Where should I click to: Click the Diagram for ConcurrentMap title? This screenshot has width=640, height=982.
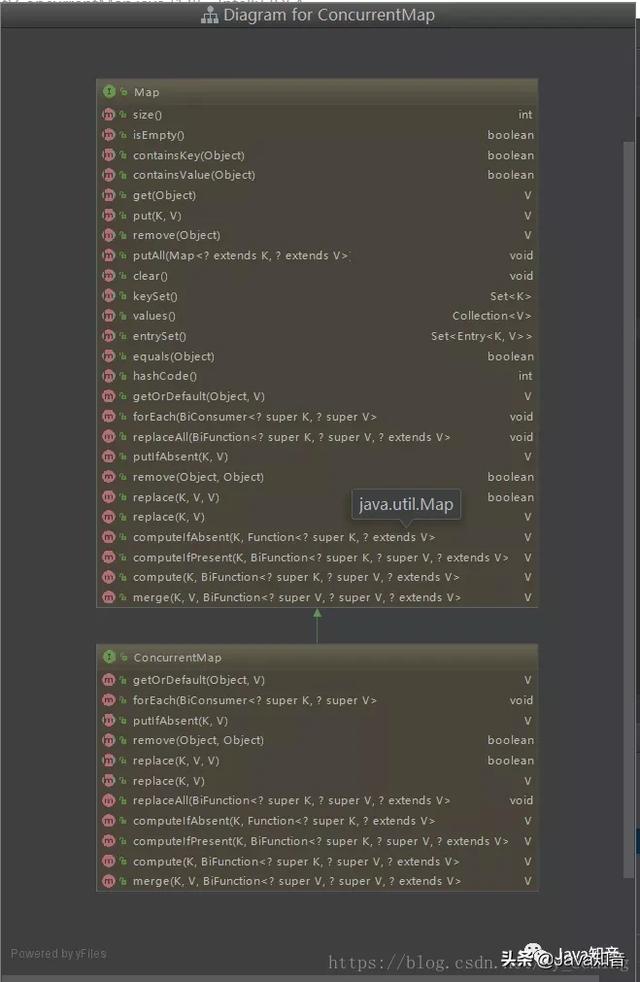coord(329,15)
